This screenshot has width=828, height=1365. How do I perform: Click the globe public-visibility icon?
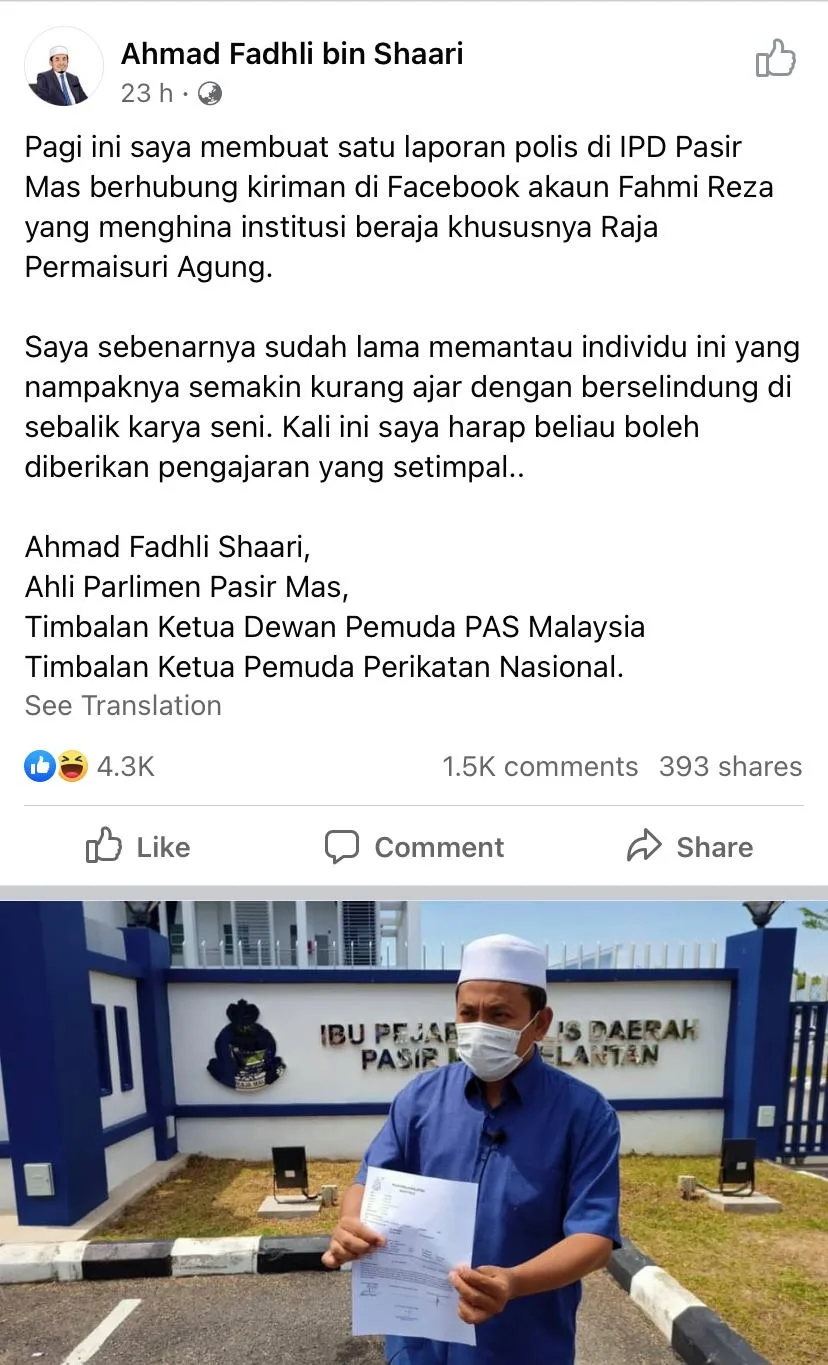point(210,94)
